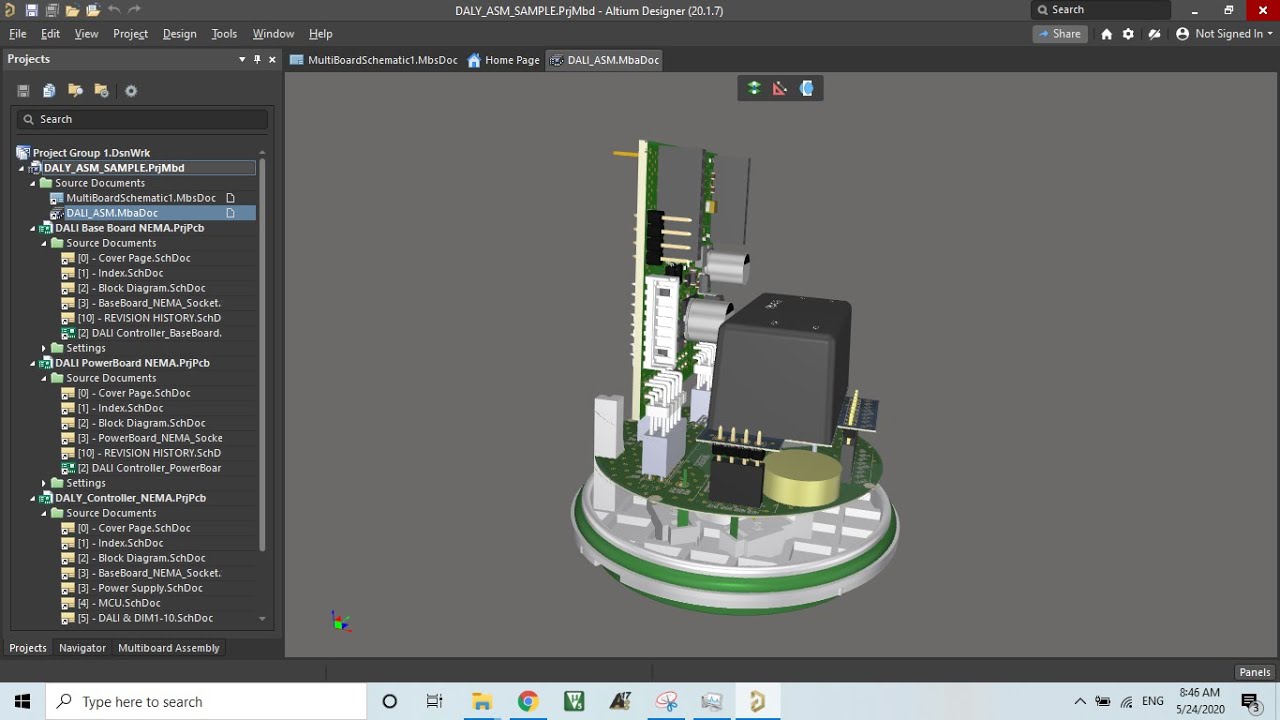Collapse the DALI PowerBoard NEMA.PrjPcb node
This screenshot has height=720, width=1280.
pyautogui.click(x=32, y=363)
